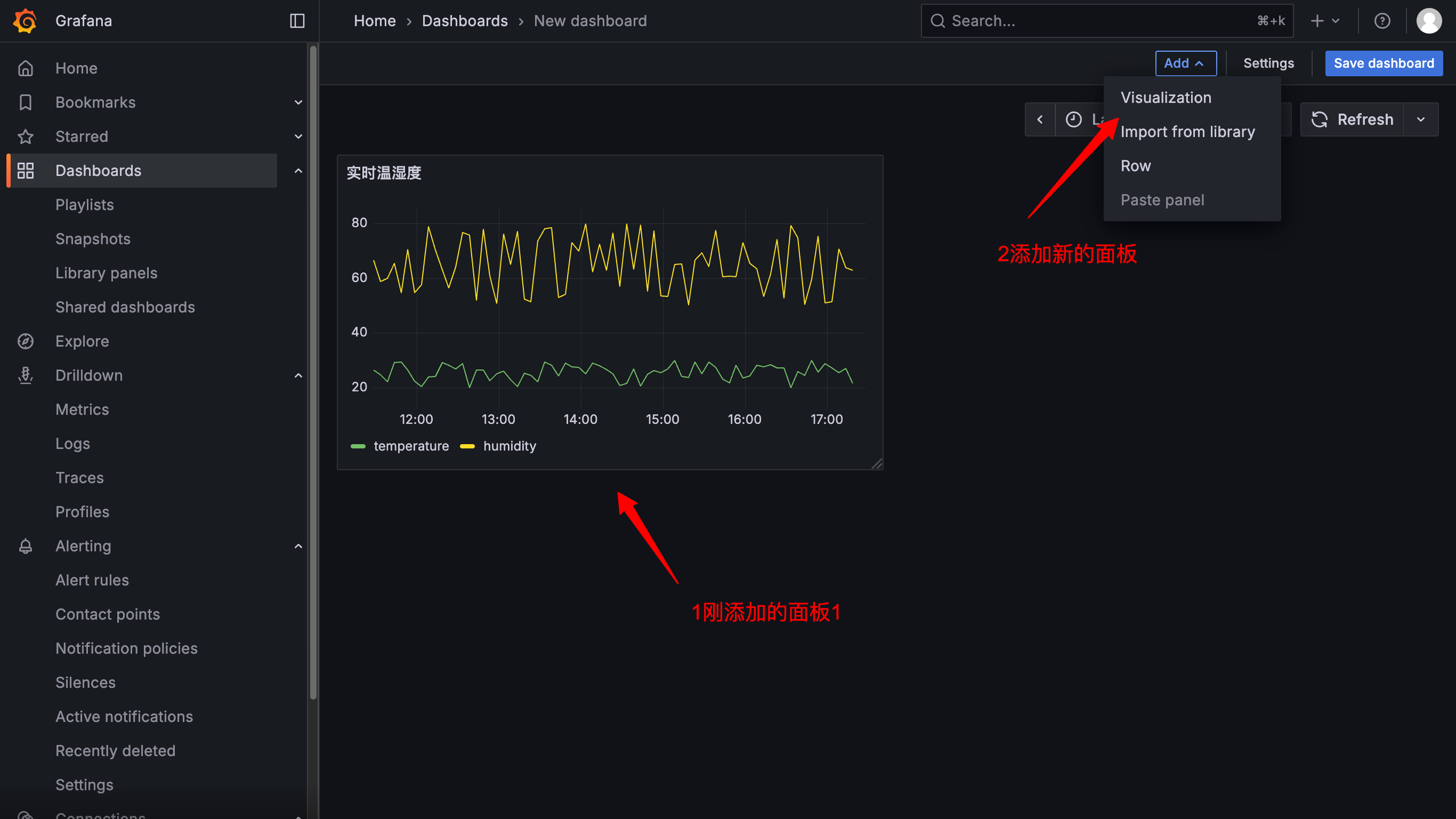Open dashboard Settings button
This screenshot has height=819, width=1456.
click(x=1268, y=63)
